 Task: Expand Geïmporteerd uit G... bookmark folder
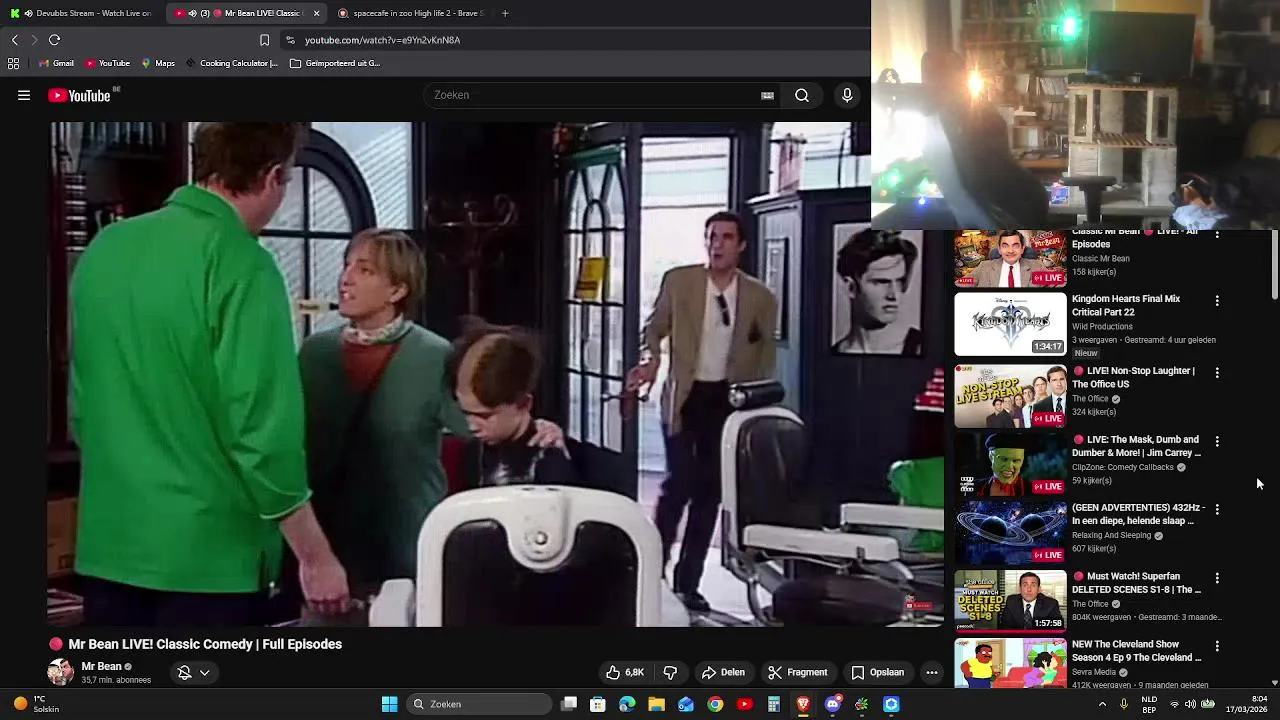click(335, 63)
